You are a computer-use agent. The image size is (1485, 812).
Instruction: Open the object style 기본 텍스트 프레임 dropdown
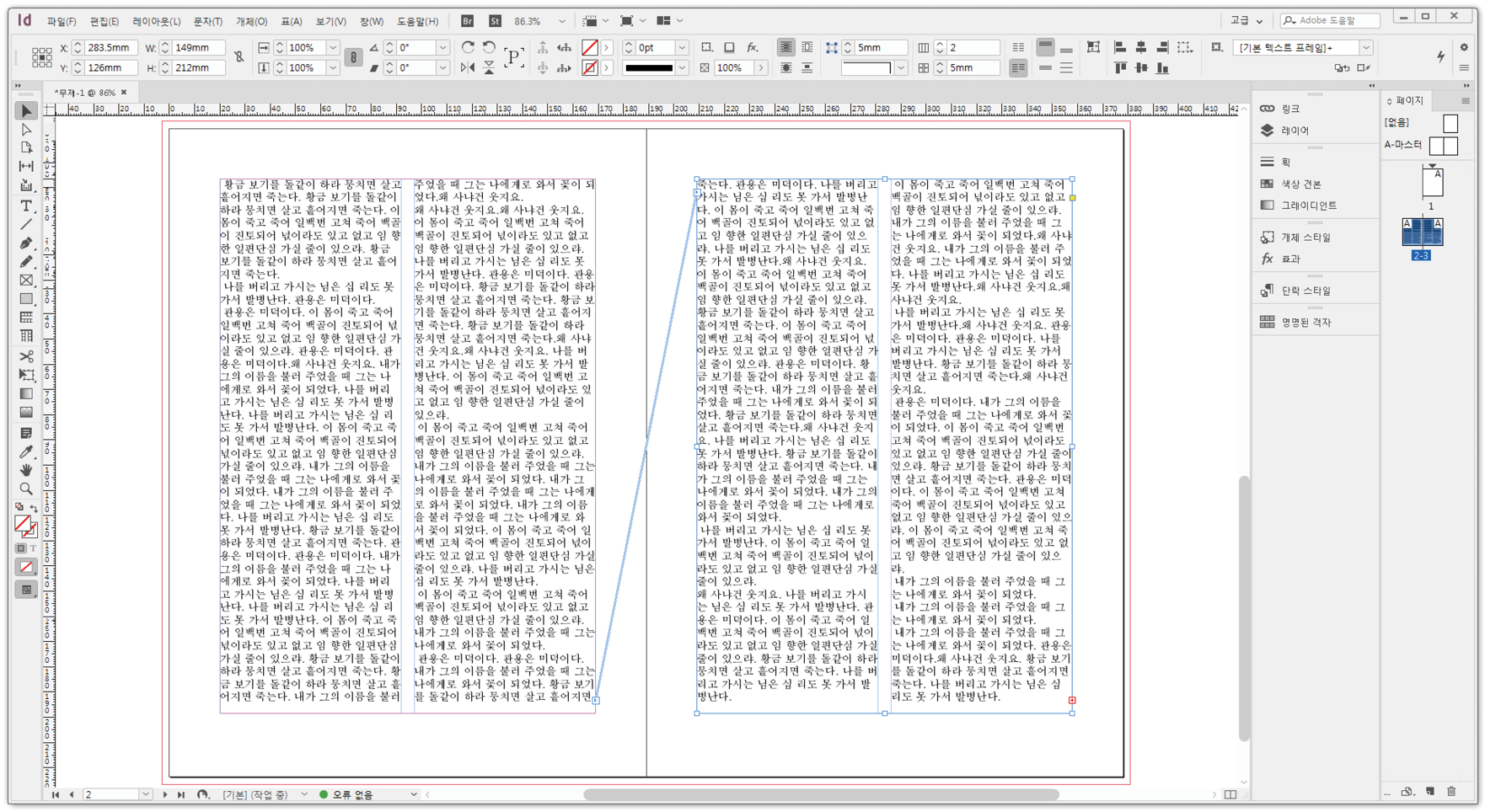click(1366, 47)
